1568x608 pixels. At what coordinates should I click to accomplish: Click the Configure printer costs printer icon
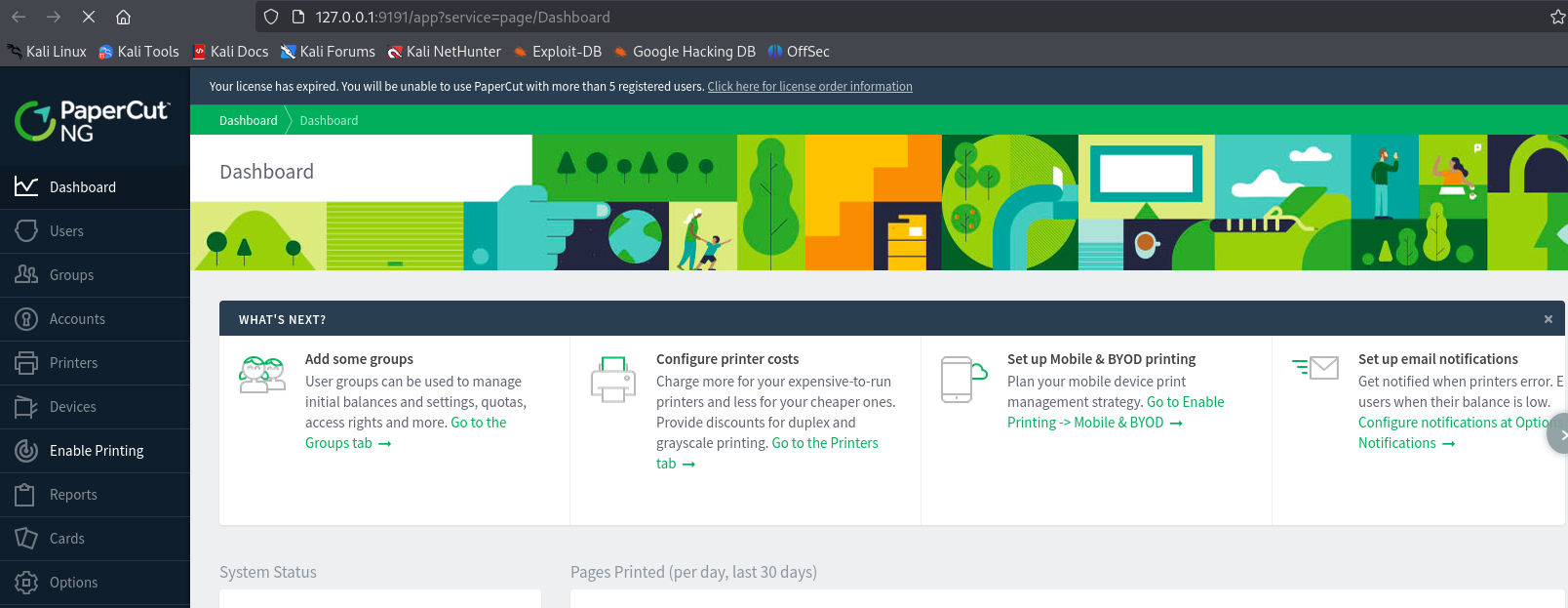click(613, 380)
